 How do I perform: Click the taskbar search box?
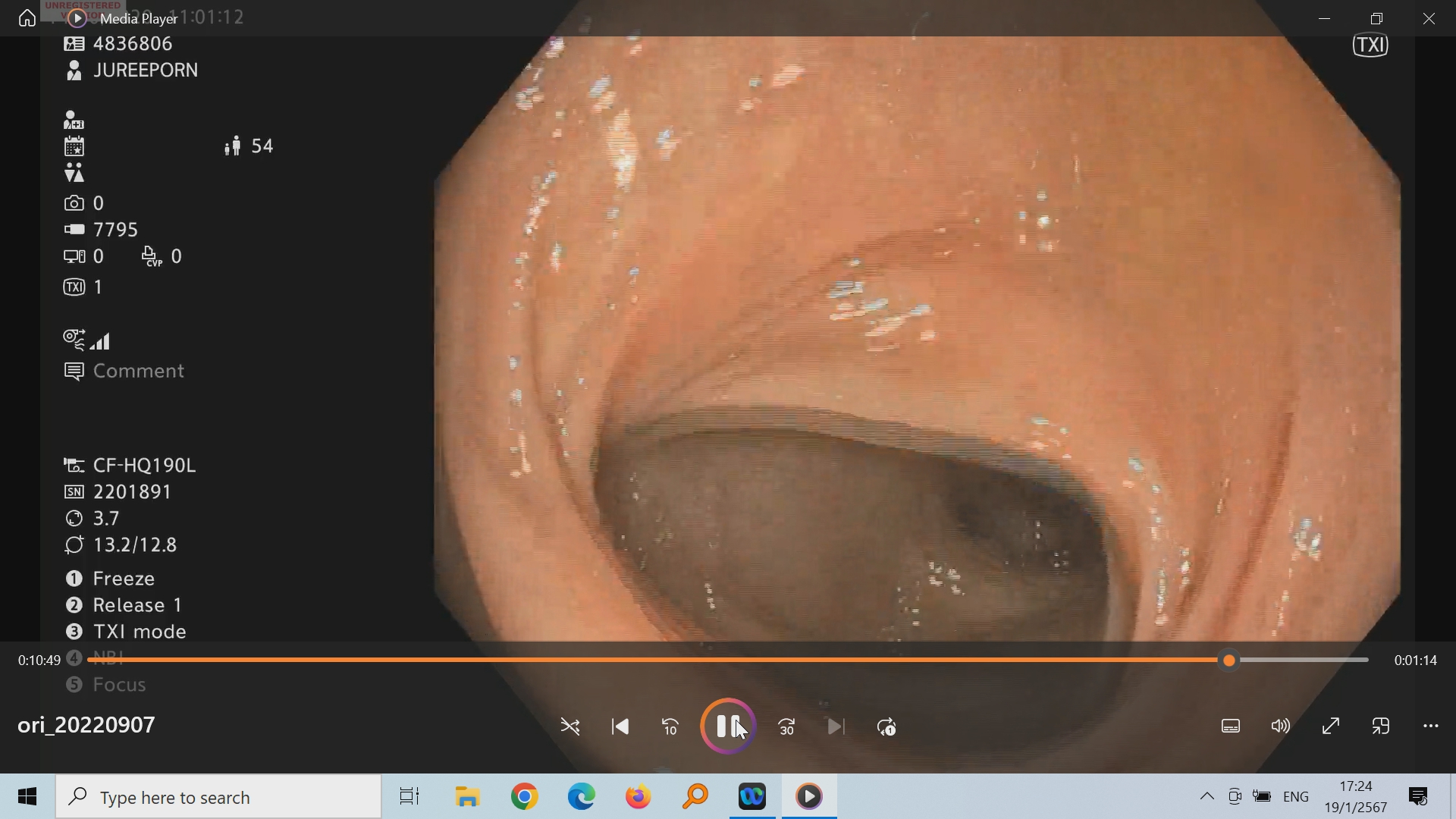pos(218,797)
